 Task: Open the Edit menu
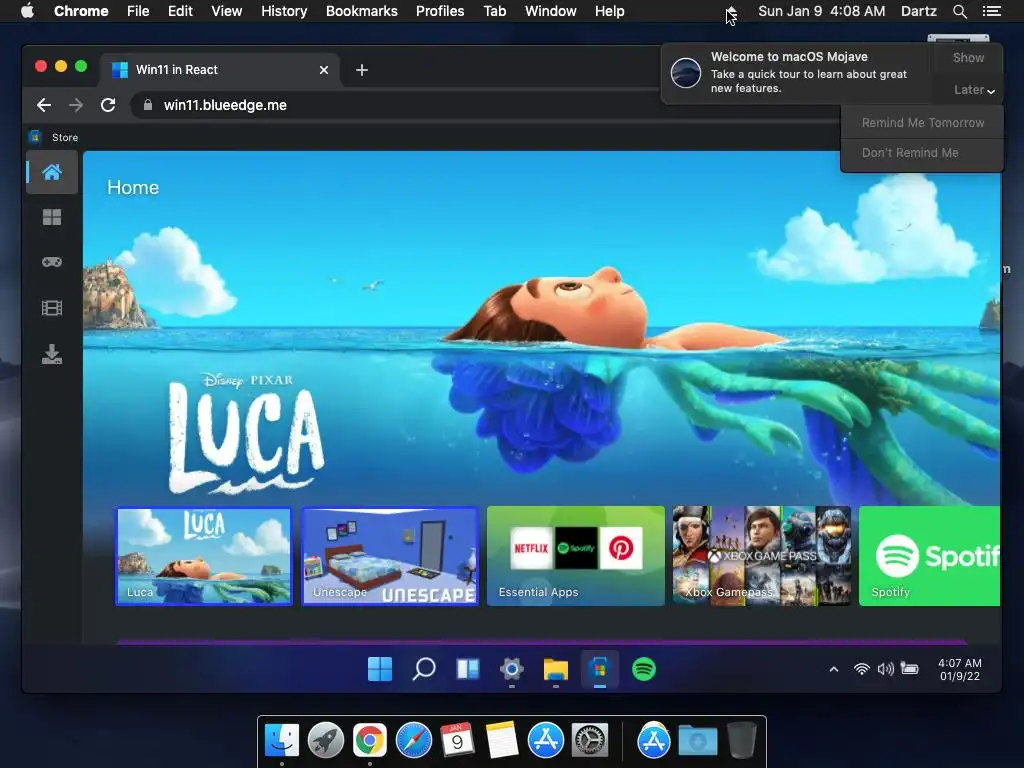(180, 11)
